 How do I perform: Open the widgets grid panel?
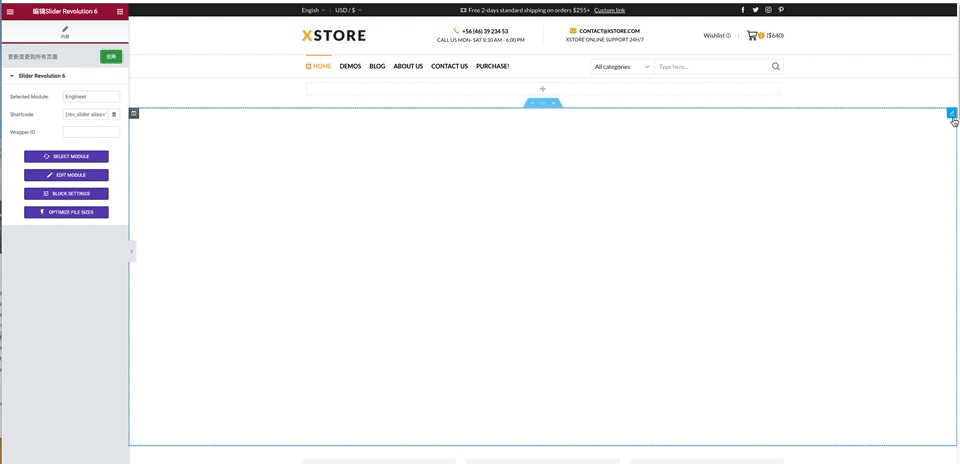tap(119, 11)
